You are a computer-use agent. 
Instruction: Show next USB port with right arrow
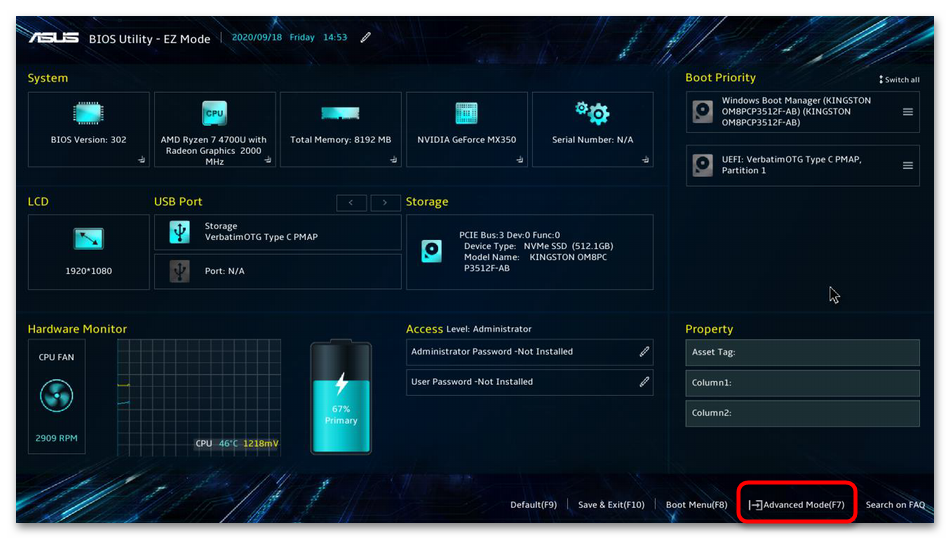coord(385,203)
